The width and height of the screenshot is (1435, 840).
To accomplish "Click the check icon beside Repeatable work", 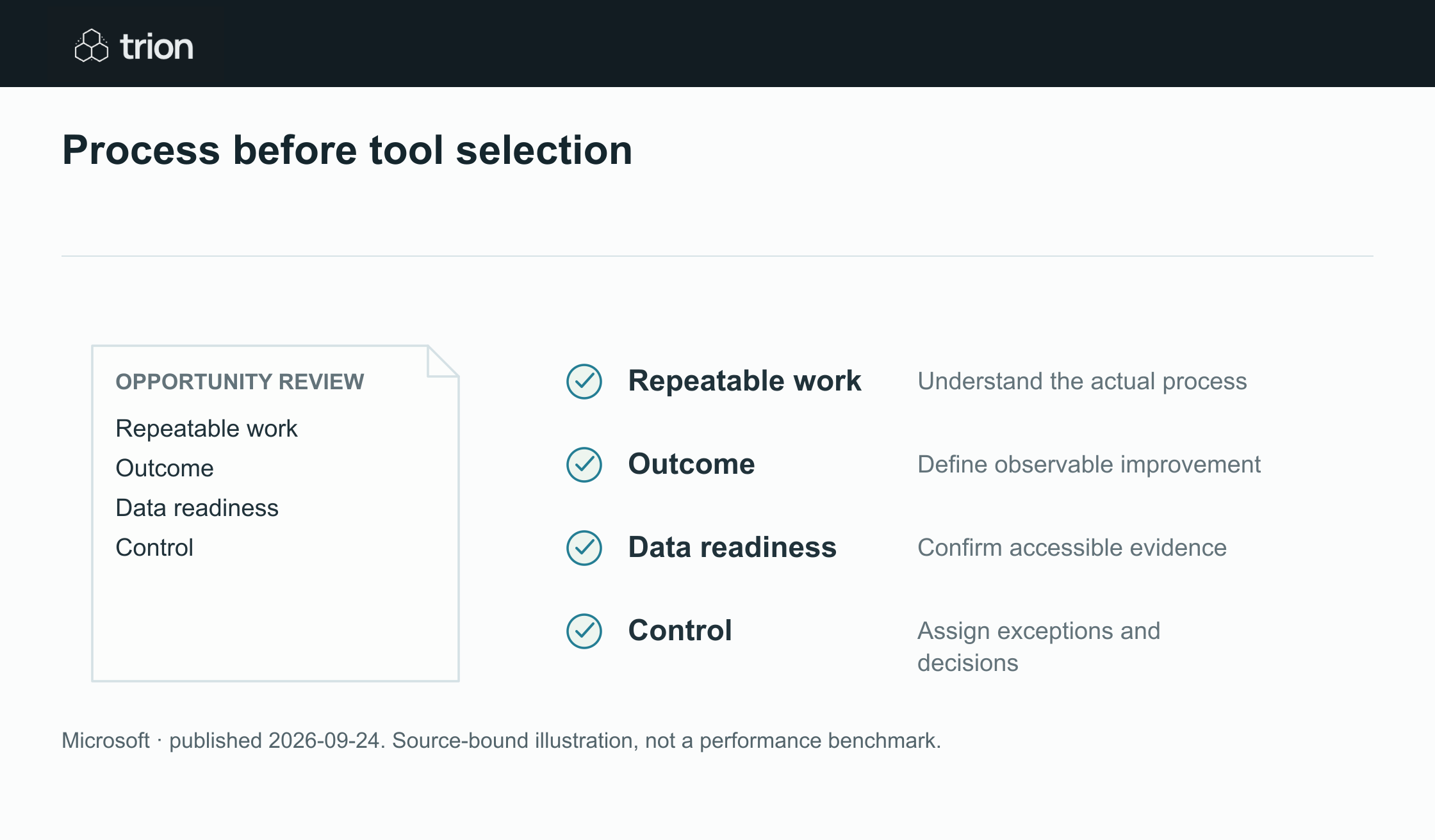I will (x=584, y=382).
